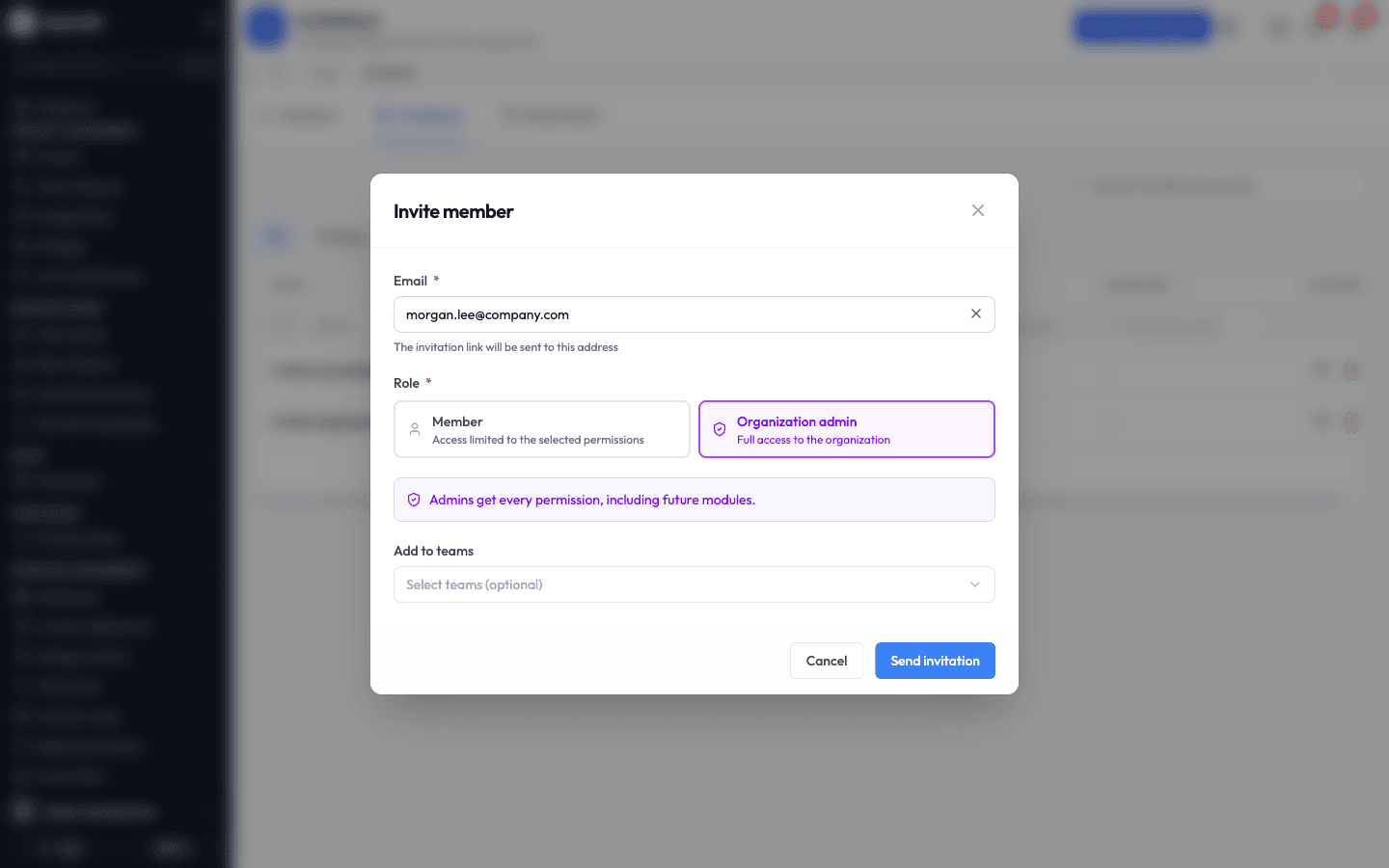Select the Member role option
Image resolution: width=1389 pixels, height=868 pixels.
pyautogui.click(x=542, y=429)
